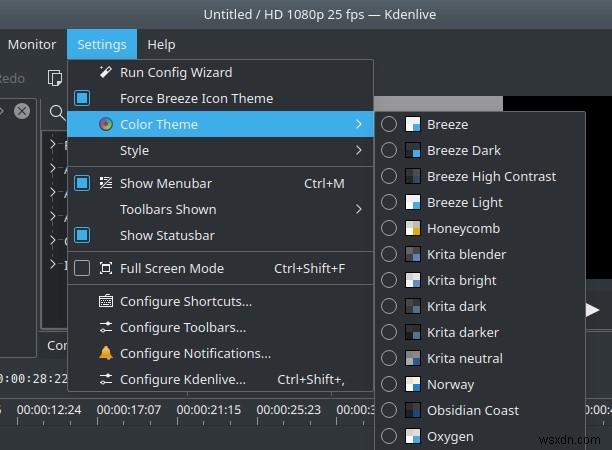Select the Obsidian Coast radio button
The image size is (612, 450).
coord(389,410)
